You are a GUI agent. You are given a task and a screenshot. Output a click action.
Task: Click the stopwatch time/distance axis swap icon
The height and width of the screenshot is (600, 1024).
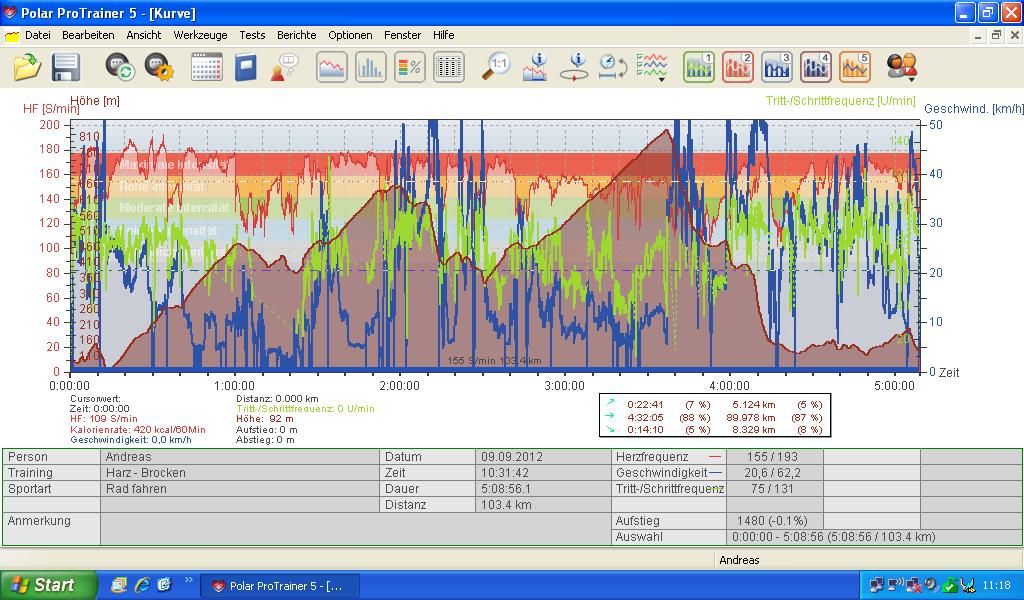coord(612,67)
